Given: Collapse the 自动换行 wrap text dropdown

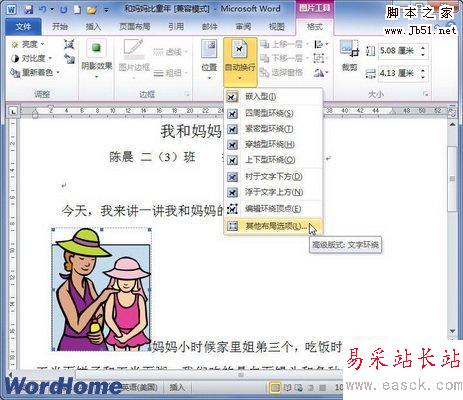Looking at the screenshot, I should (x=240, y=61).
